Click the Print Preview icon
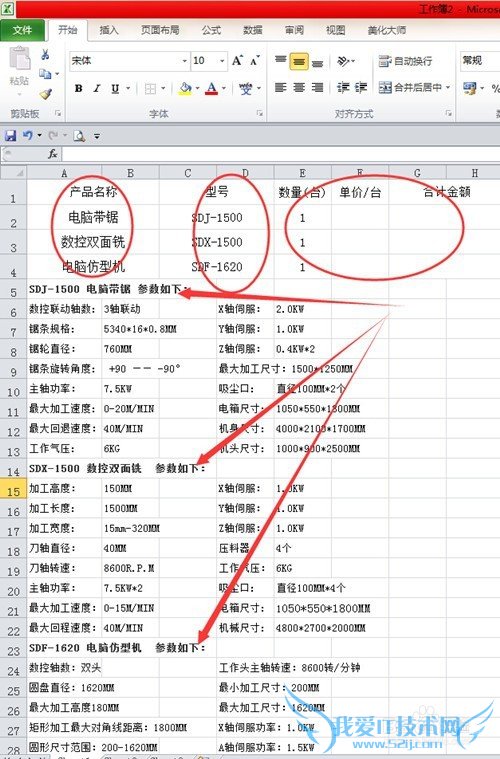The height and width of the screenshot is (759, 500). 79,137
